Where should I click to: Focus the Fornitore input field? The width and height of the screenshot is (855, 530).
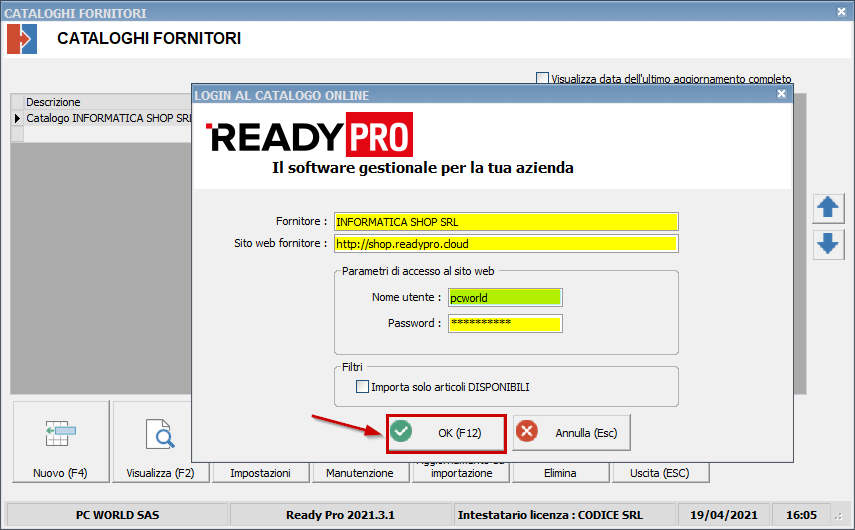pos(506,222)
